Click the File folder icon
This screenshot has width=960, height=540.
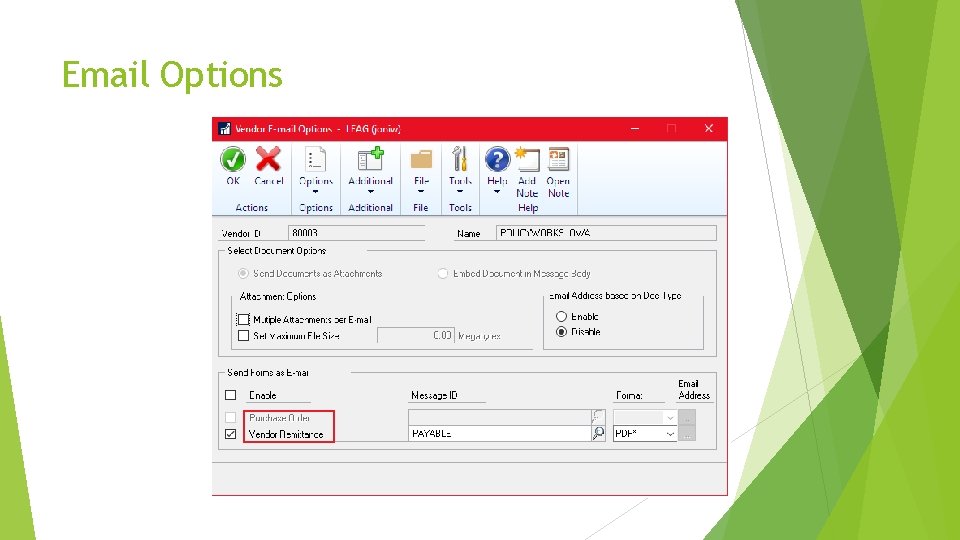(421, 159)
